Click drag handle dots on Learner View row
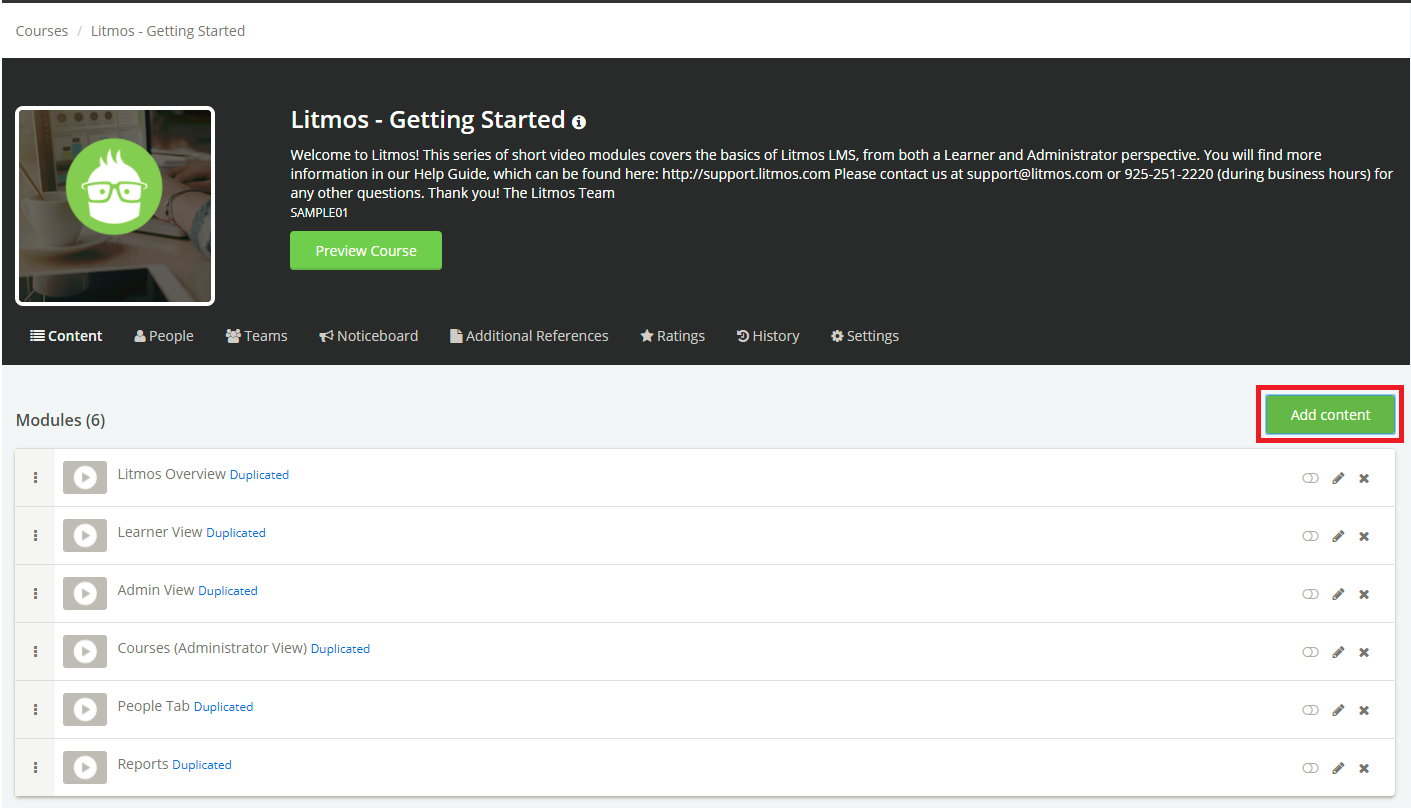Image resolution: width=1411 pixels, height=809 pixels. [x=36, y=536]
